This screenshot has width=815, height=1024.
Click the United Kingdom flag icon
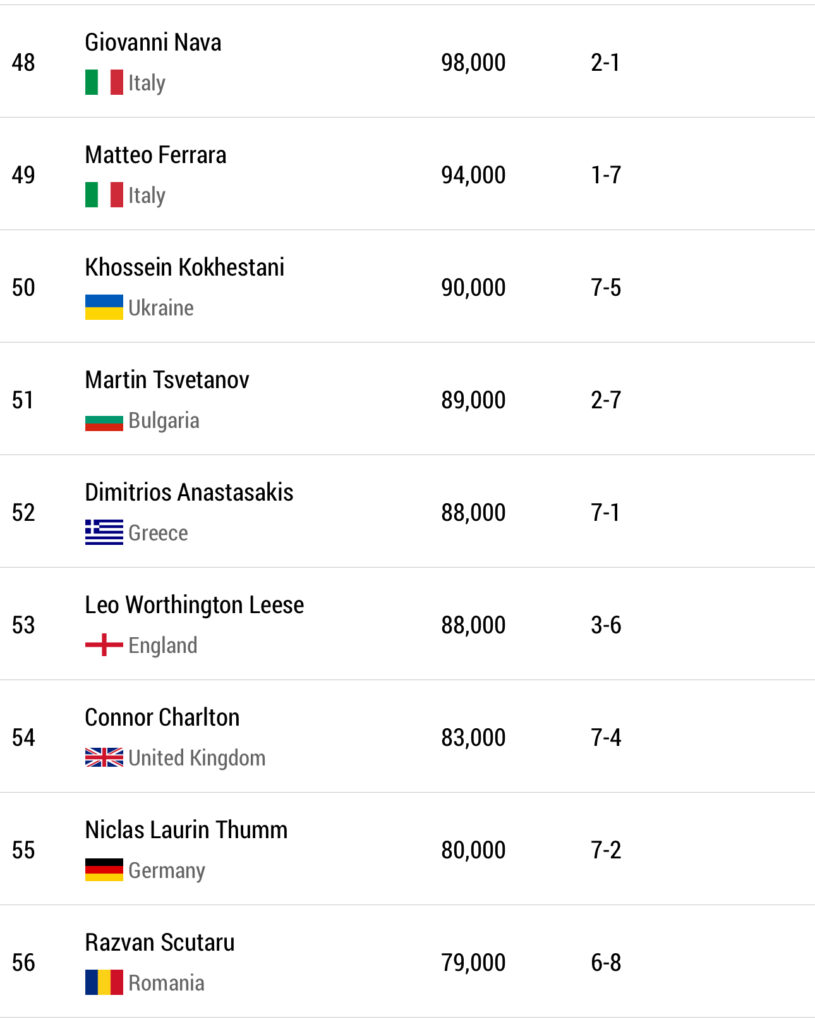pyautogui.click(x=104, y=758)
